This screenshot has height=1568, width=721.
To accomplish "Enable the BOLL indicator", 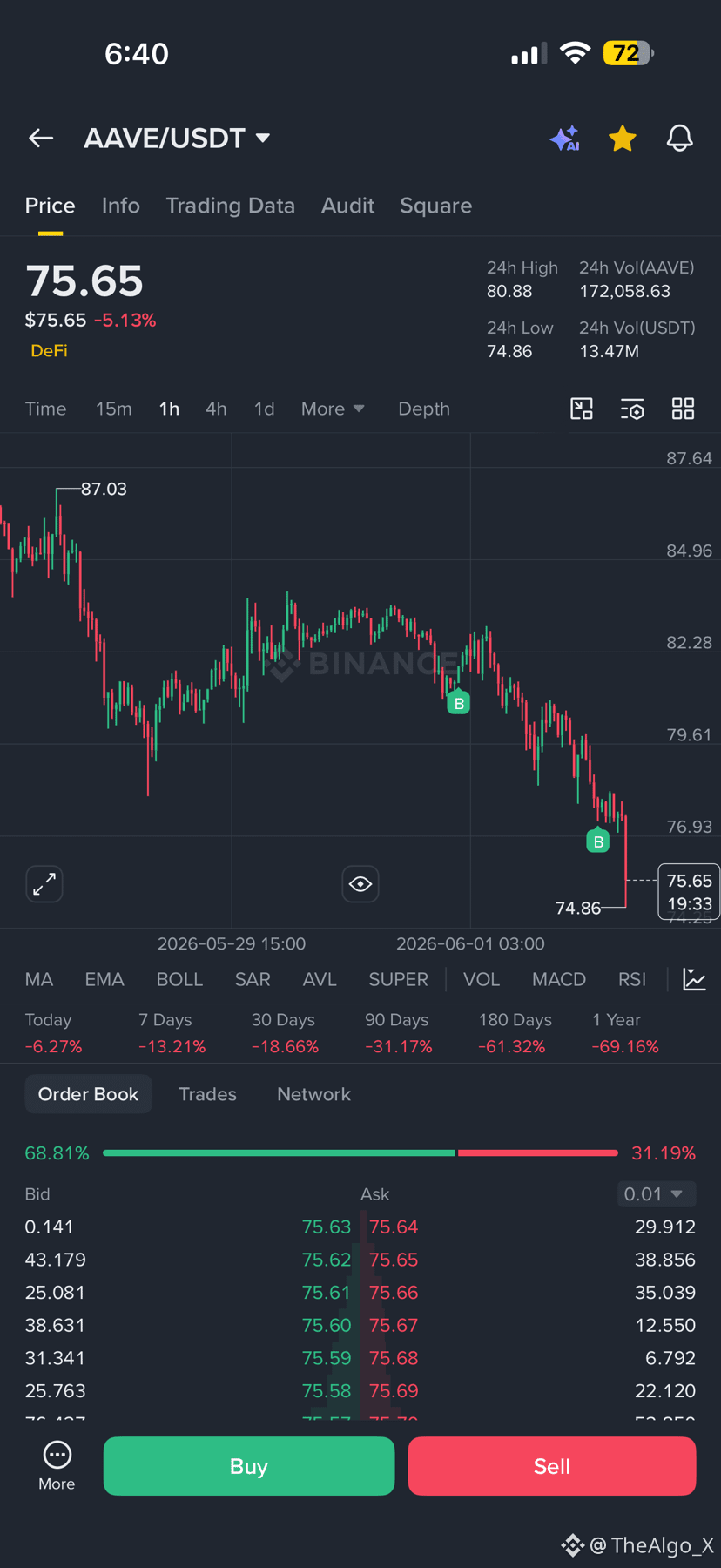I will point(179,979).
